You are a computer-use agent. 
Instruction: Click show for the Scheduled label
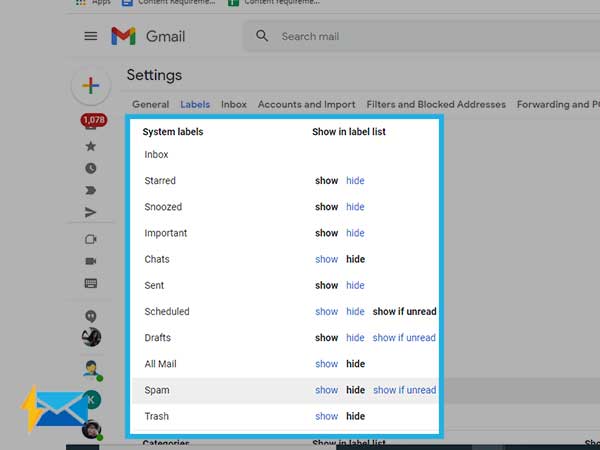click(326, 311)
